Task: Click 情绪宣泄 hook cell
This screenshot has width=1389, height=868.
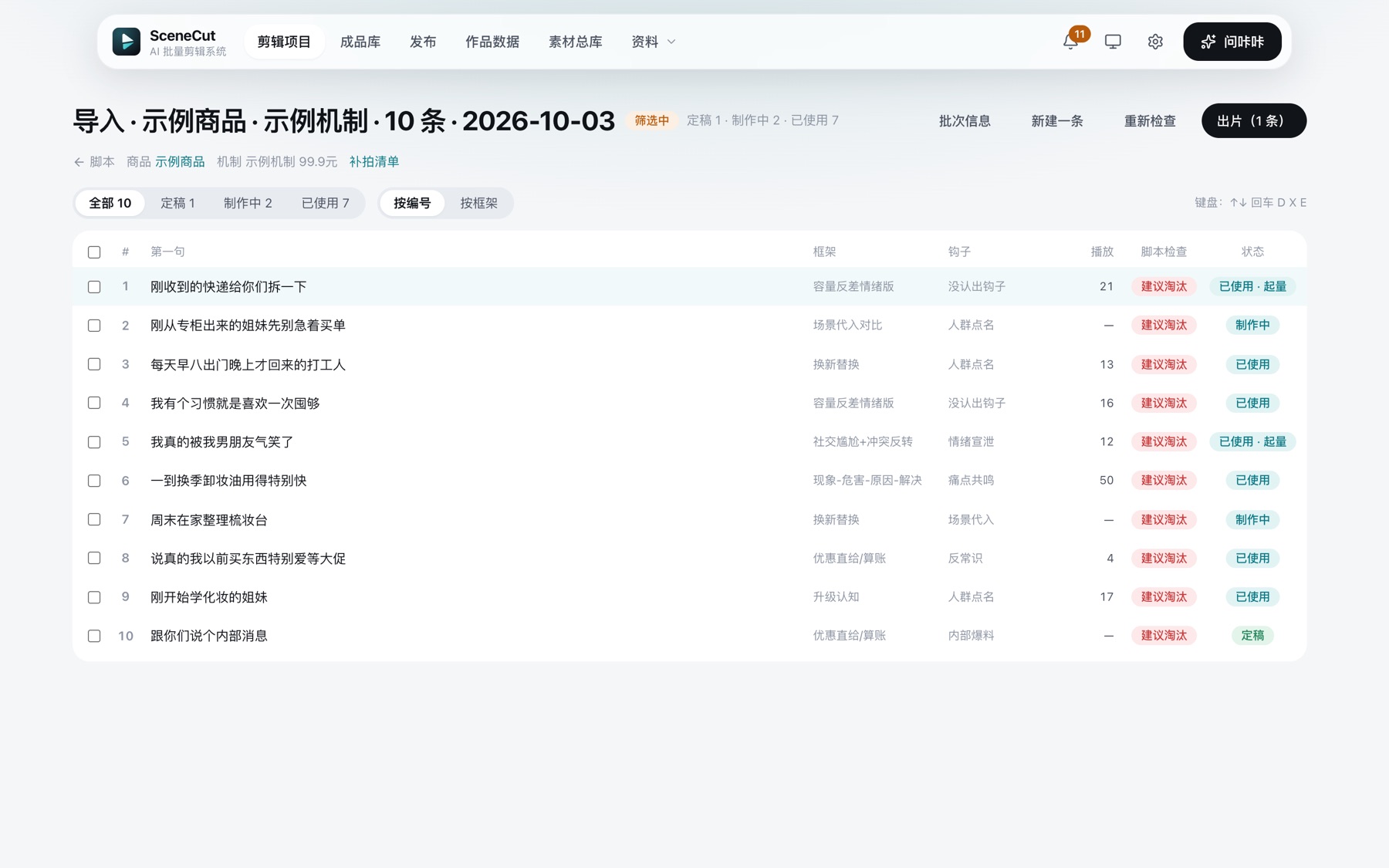Action: 971,441
